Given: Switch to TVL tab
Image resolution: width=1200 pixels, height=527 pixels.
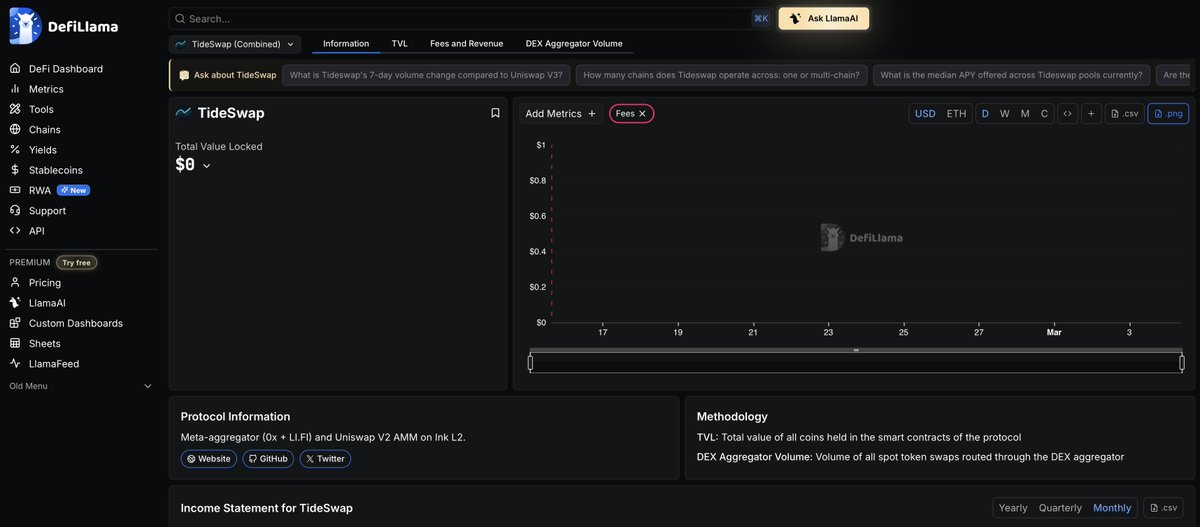Looking at the screenshot, I should [x=399, y=44].
